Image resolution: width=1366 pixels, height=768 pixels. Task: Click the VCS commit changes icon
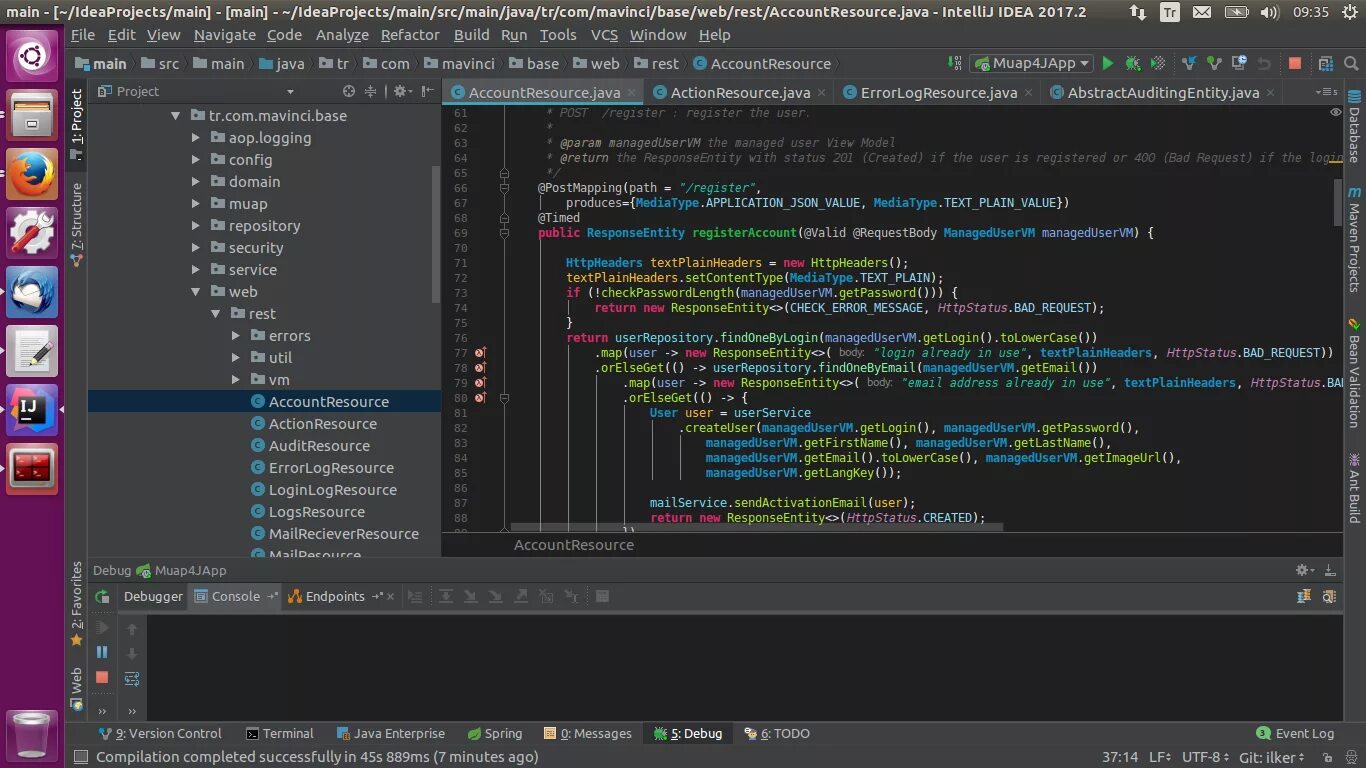1214,63
